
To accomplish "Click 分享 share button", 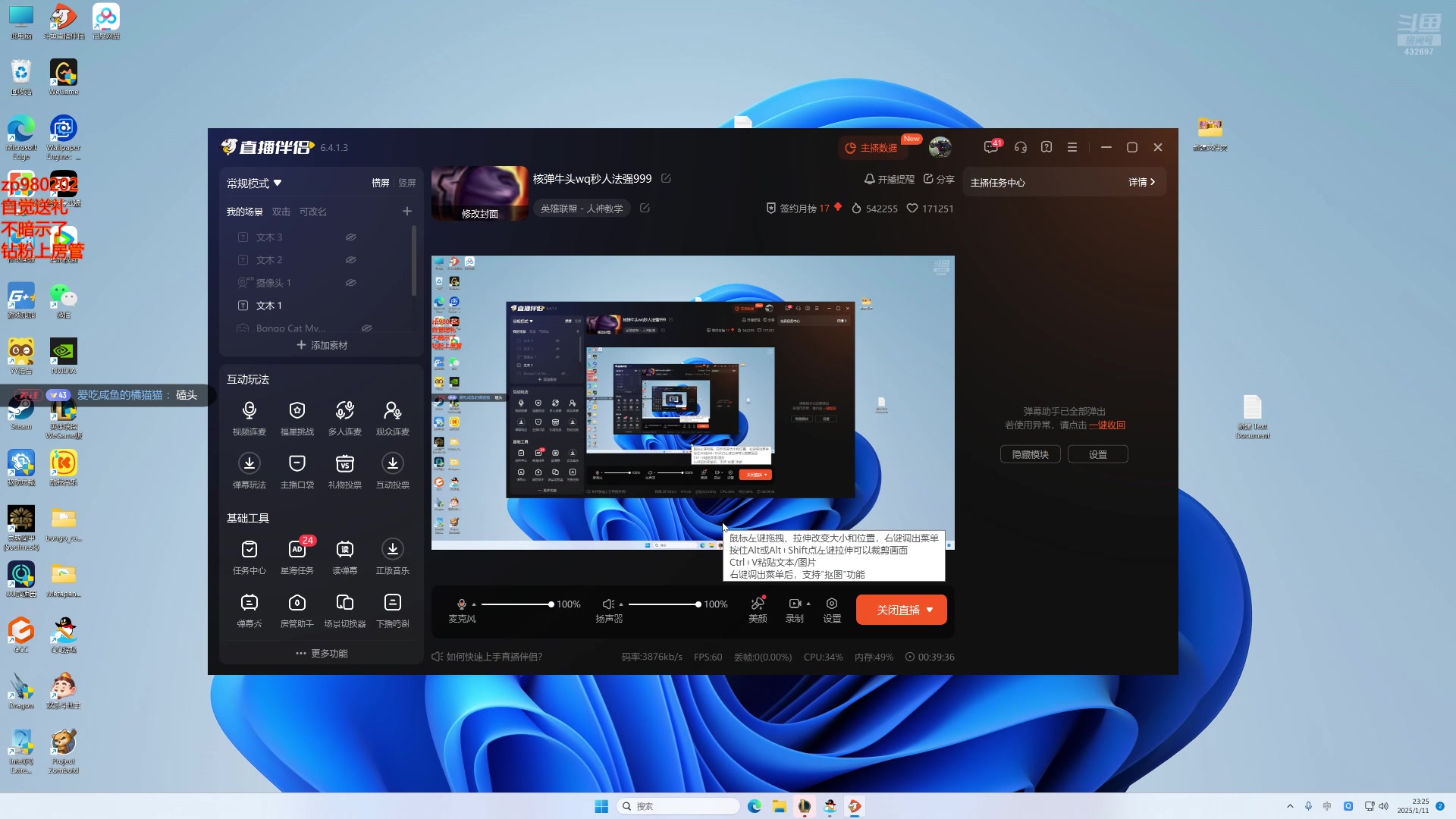I will [939, 179].
